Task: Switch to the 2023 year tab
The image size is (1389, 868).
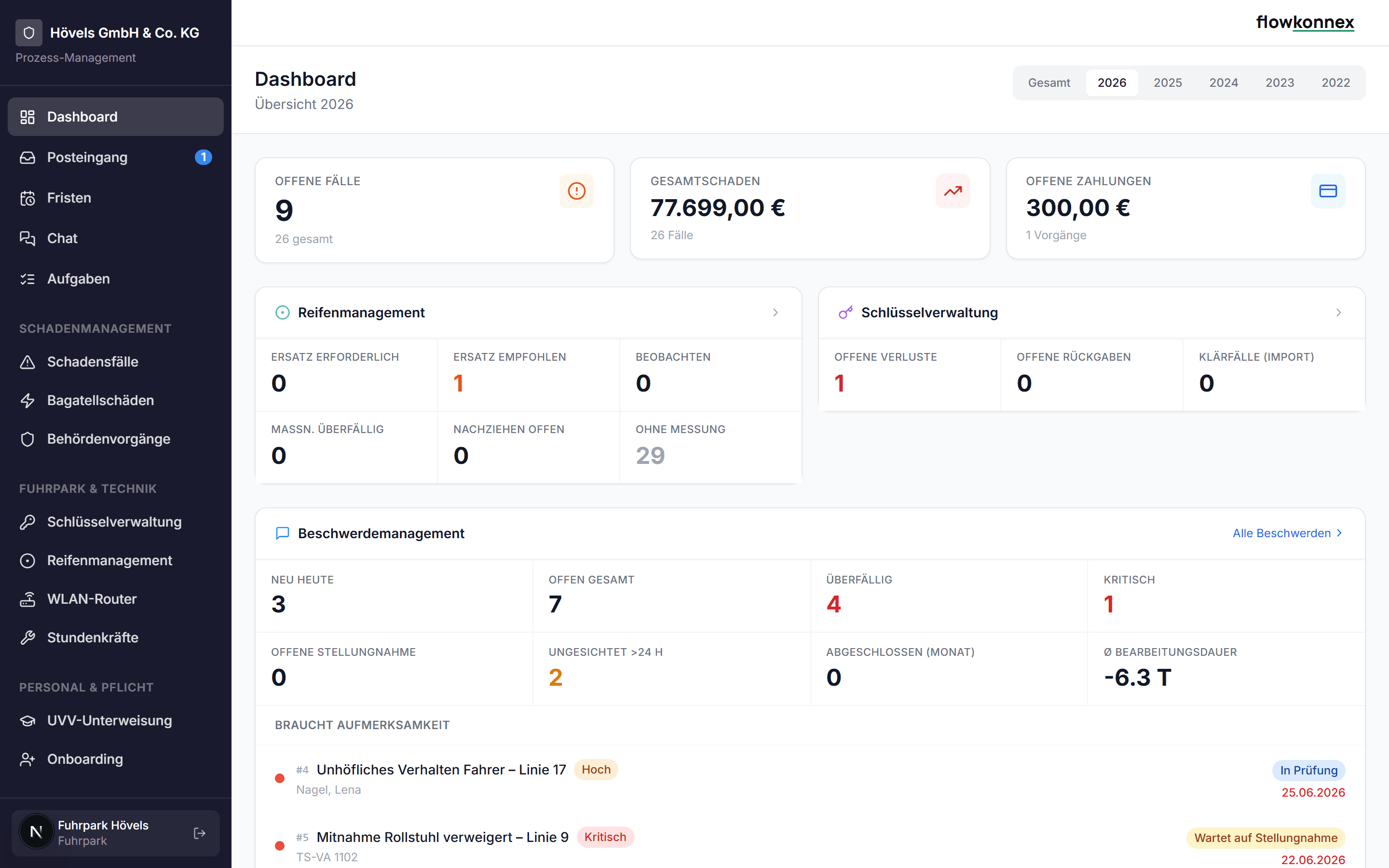Action: tap(1280, 82)
